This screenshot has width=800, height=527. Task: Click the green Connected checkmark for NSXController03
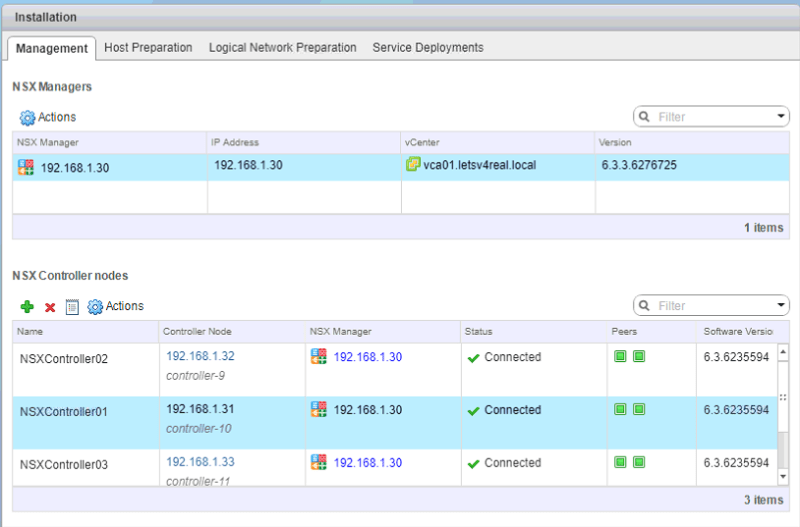tap(473, 463)
